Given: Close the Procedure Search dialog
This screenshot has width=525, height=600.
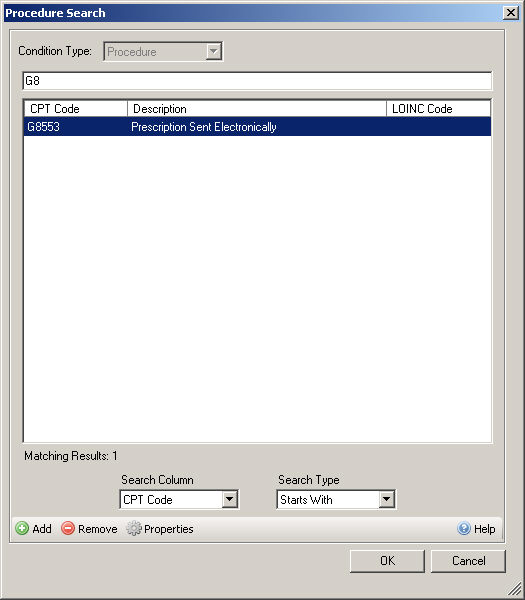Looking at the screenshot, I should click(x=511, y=13).
